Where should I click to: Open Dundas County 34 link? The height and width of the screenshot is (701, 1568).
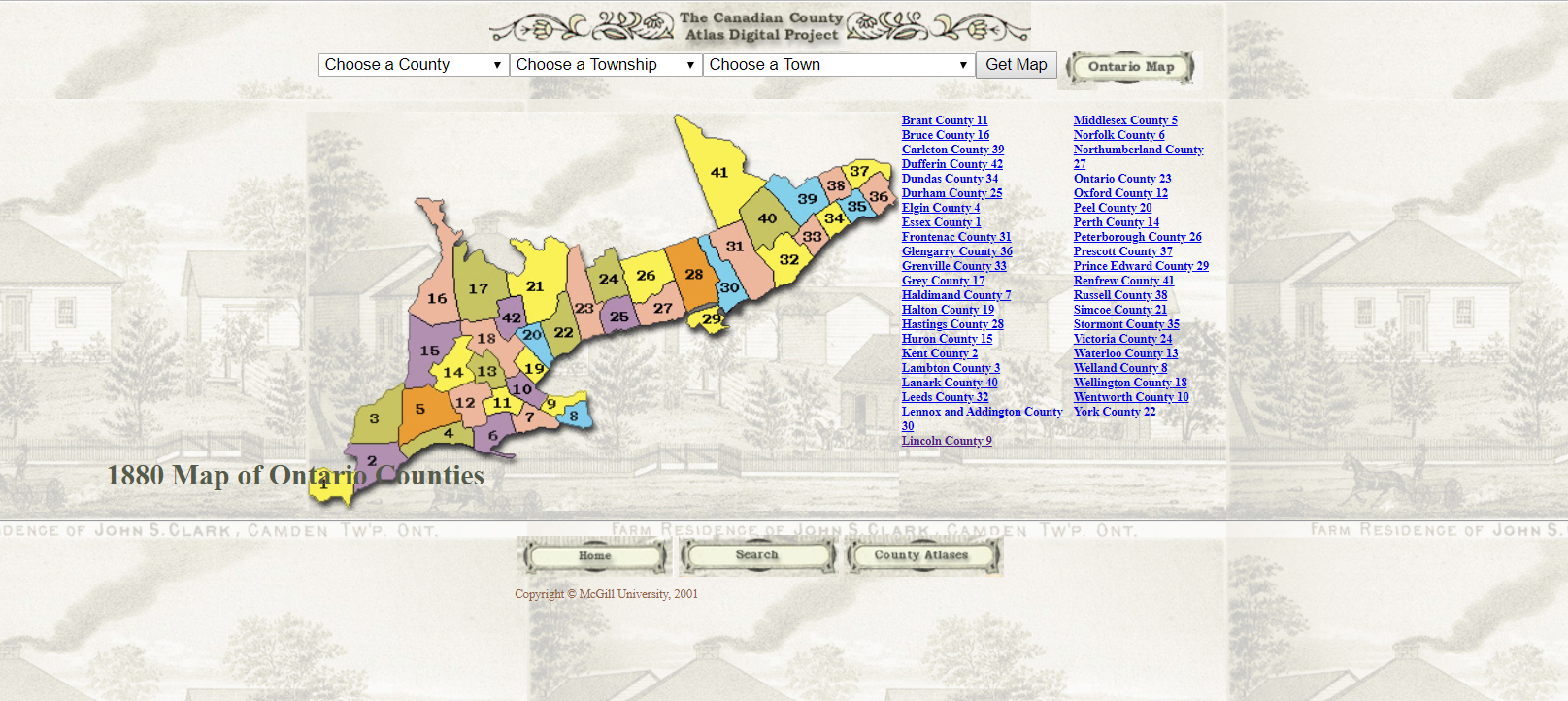click(x=950, y=179)
